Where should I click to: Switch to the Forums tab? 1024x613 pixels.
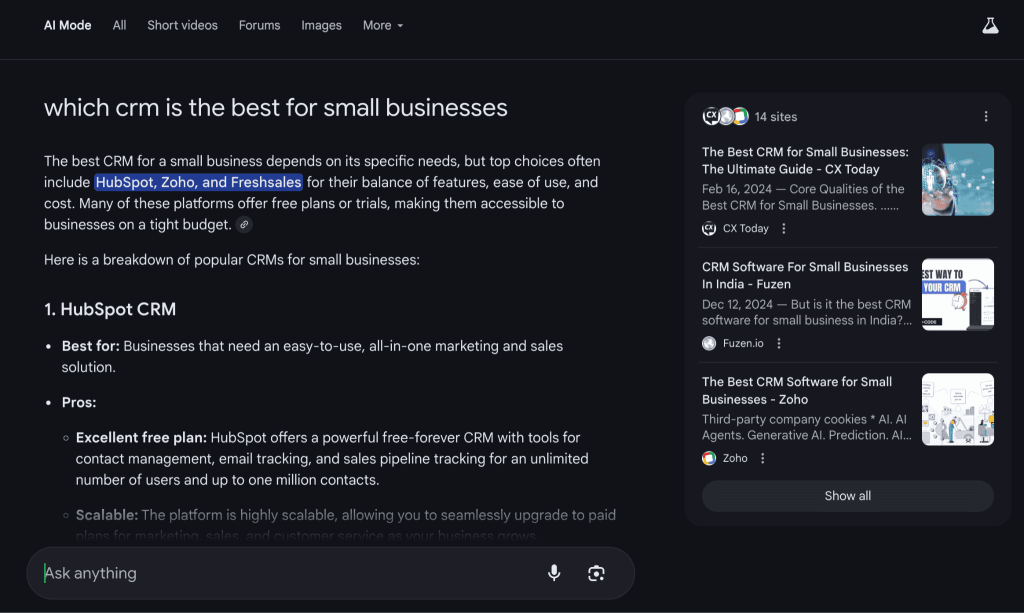tap(259, 25)
